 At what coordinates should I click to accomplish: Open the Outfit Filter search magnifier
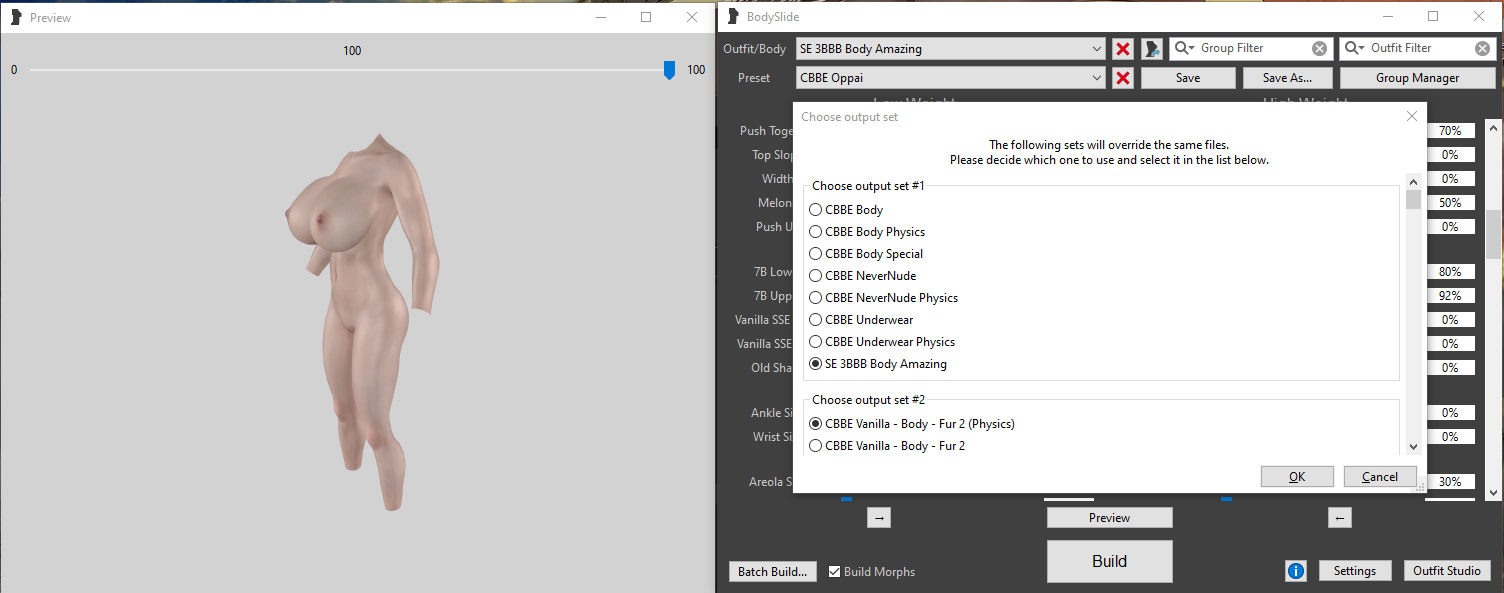[x=1355, y=48]
